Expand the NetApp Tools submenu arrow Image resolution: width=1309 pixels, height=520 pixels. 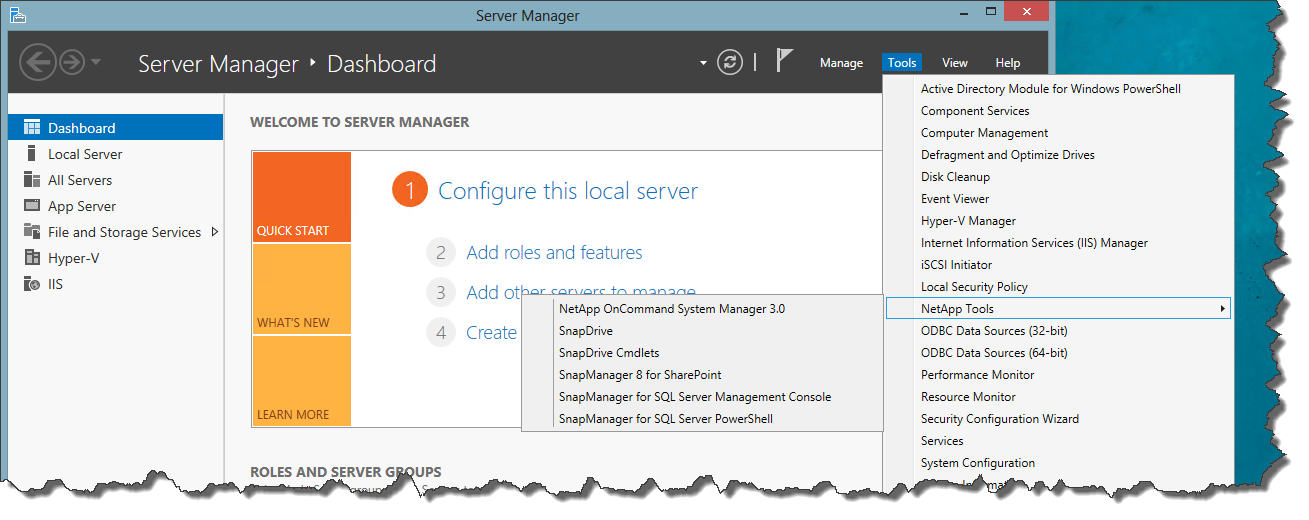(1222, 309)
